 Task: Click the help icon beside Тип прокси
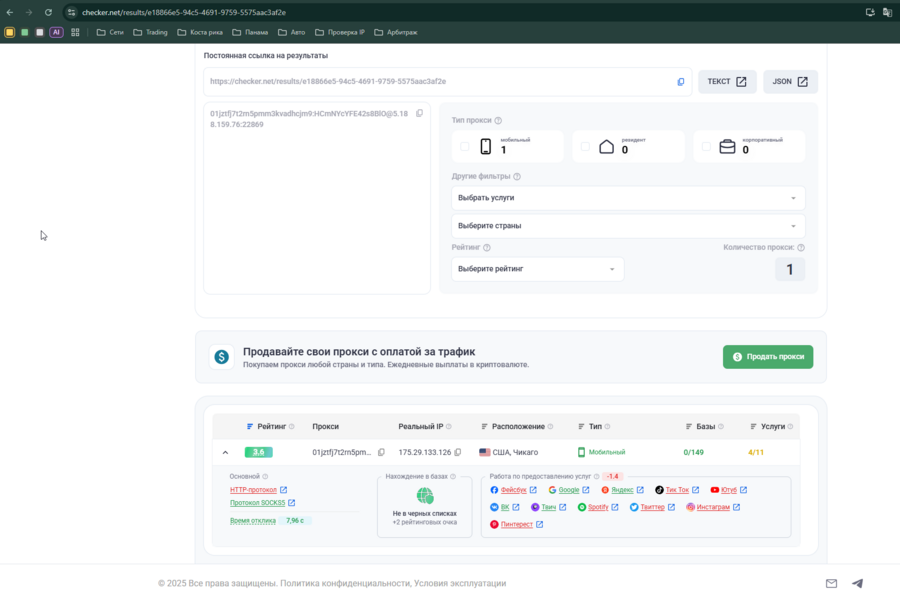[498, 120]
